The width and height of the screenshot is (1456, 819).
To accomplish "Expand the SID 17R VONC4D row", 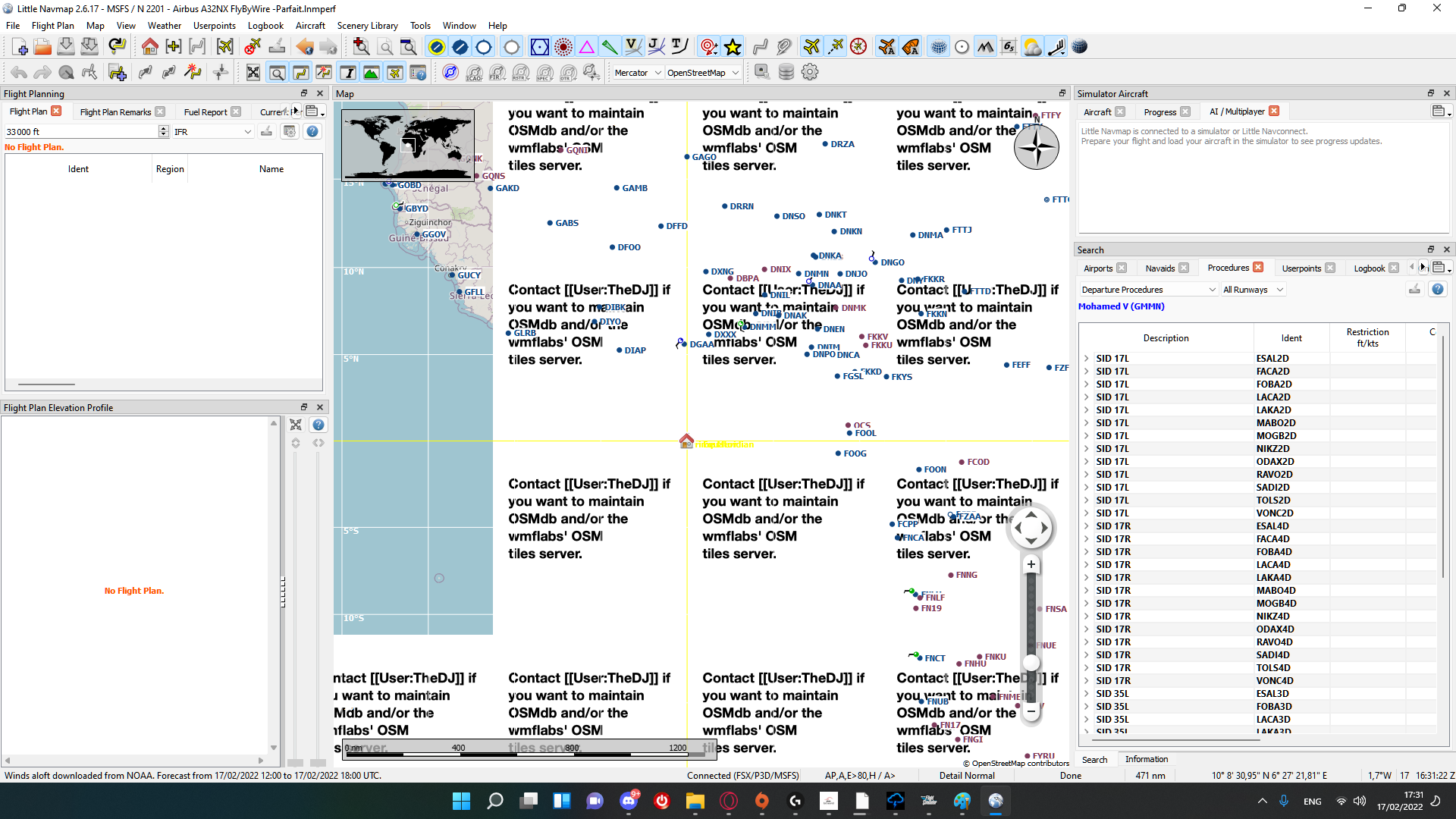I will pos(1087,681).
